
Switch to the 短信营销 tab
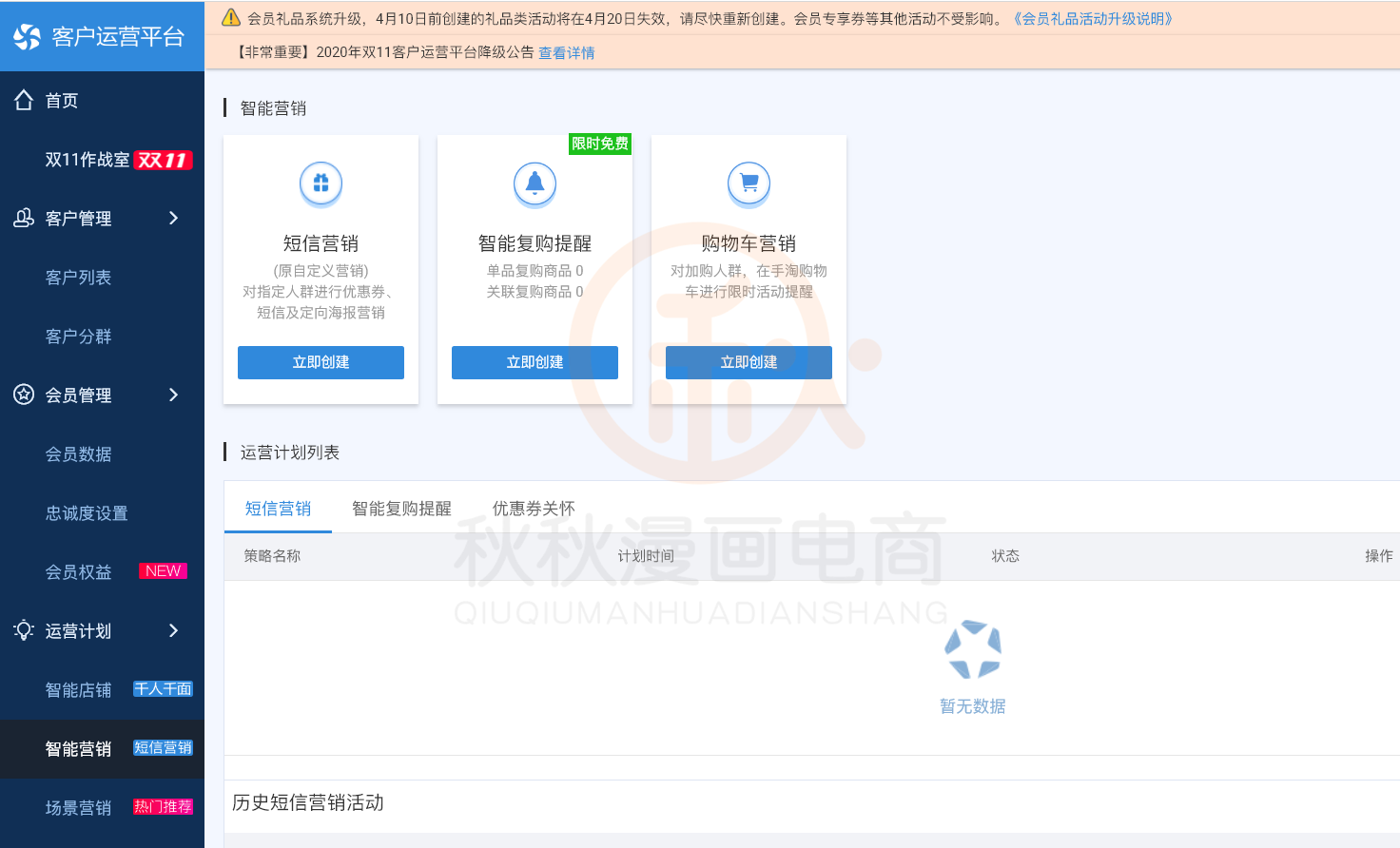click(278, 509)
